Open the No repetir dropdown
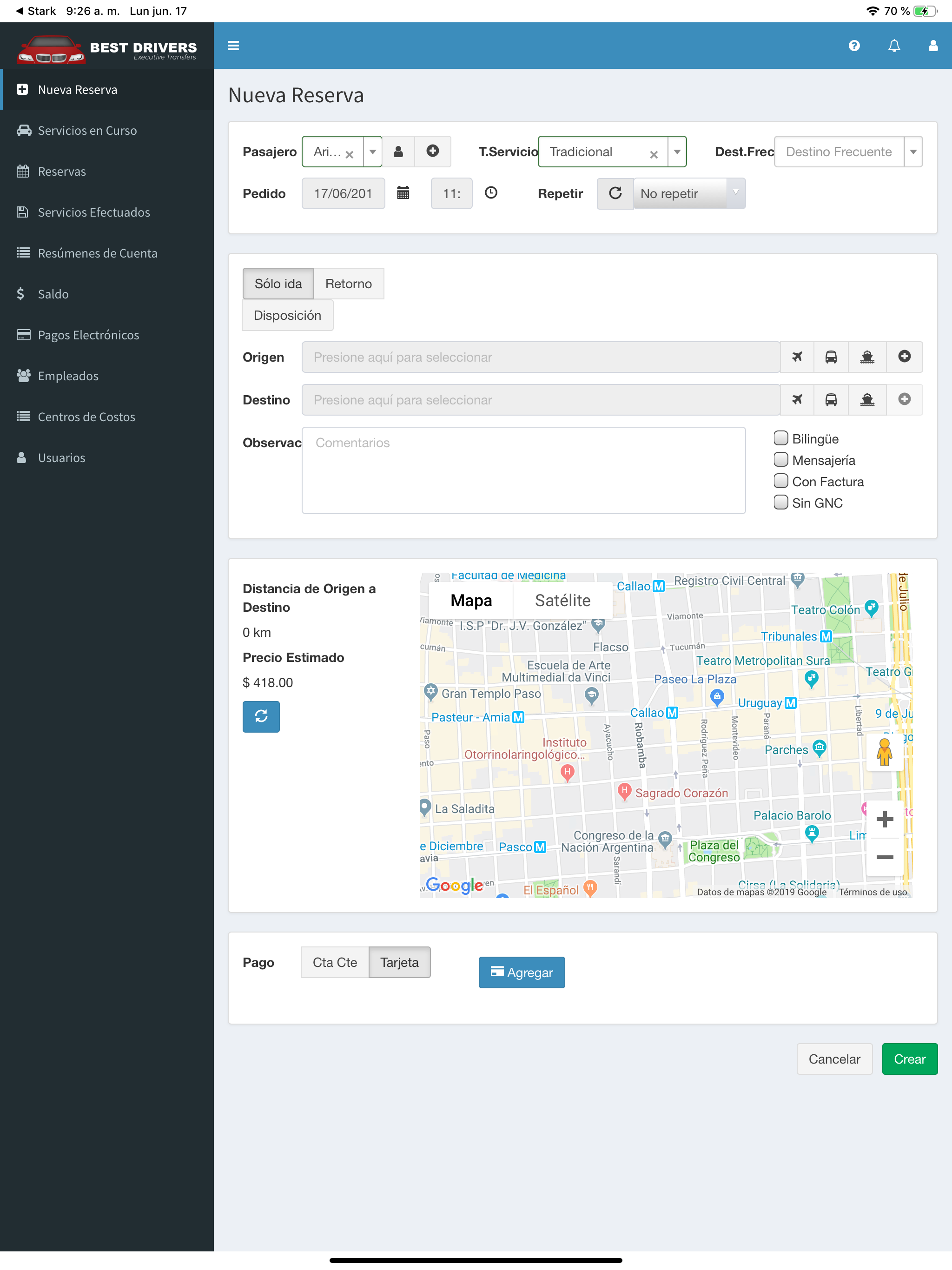The height and width of the screenshot is (1270, 952). pyautogui.click(x=689, y=193)
